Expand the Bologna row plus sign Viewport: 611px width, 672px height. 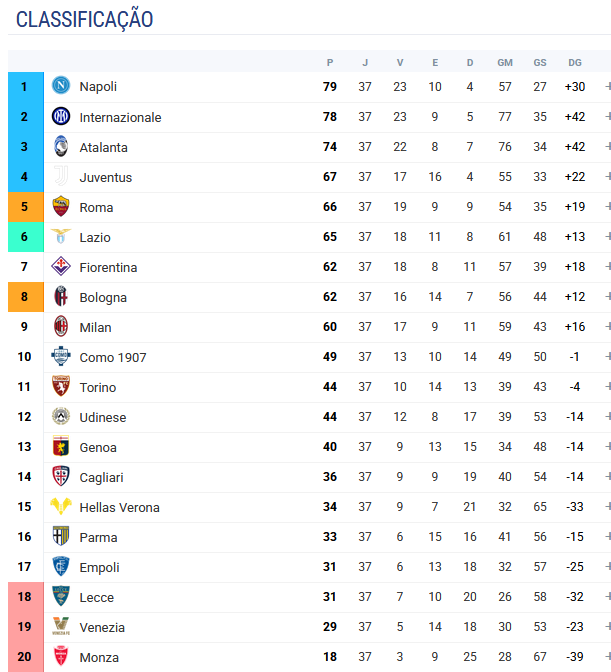point(608,297)
